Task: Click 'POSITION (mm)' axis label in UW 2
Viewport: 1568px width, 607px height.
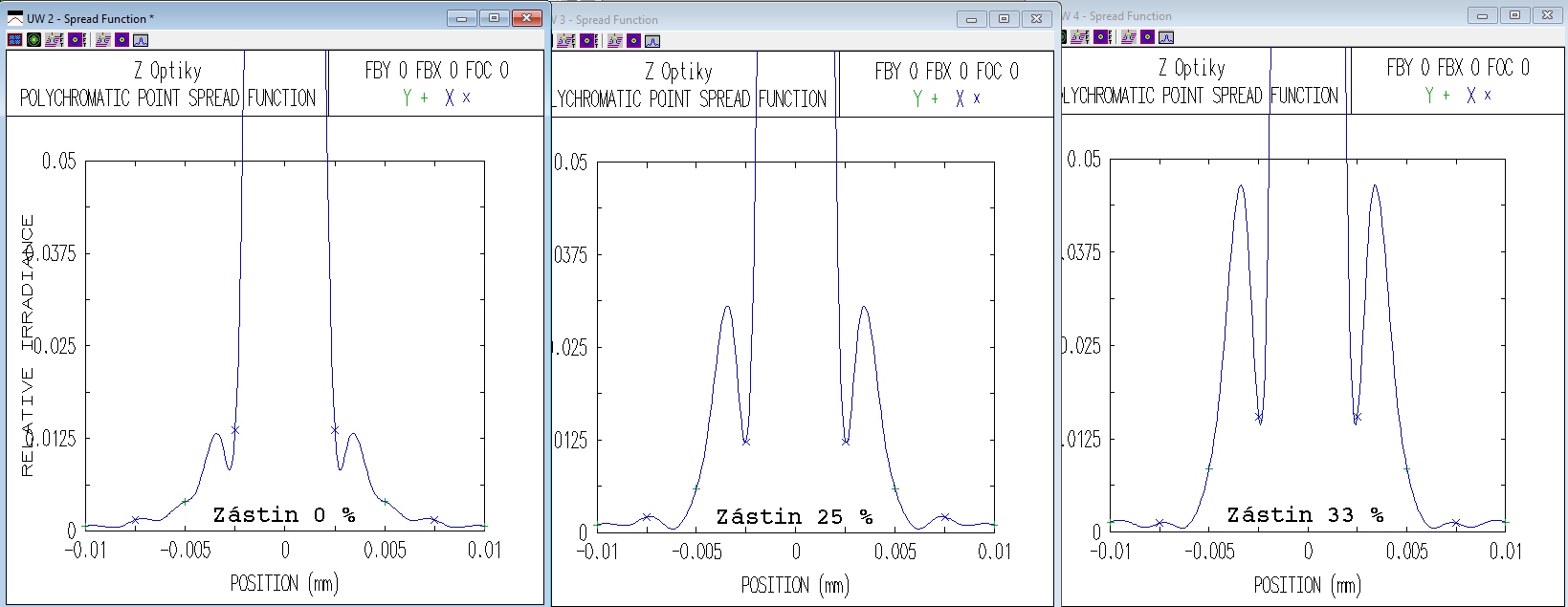Action: 284,583
